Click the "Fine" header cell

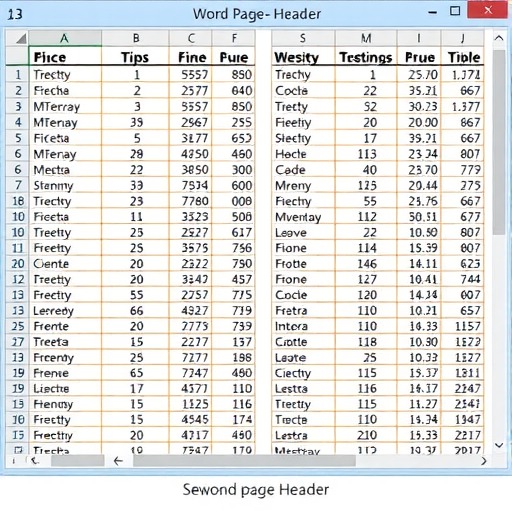point(191,57)
